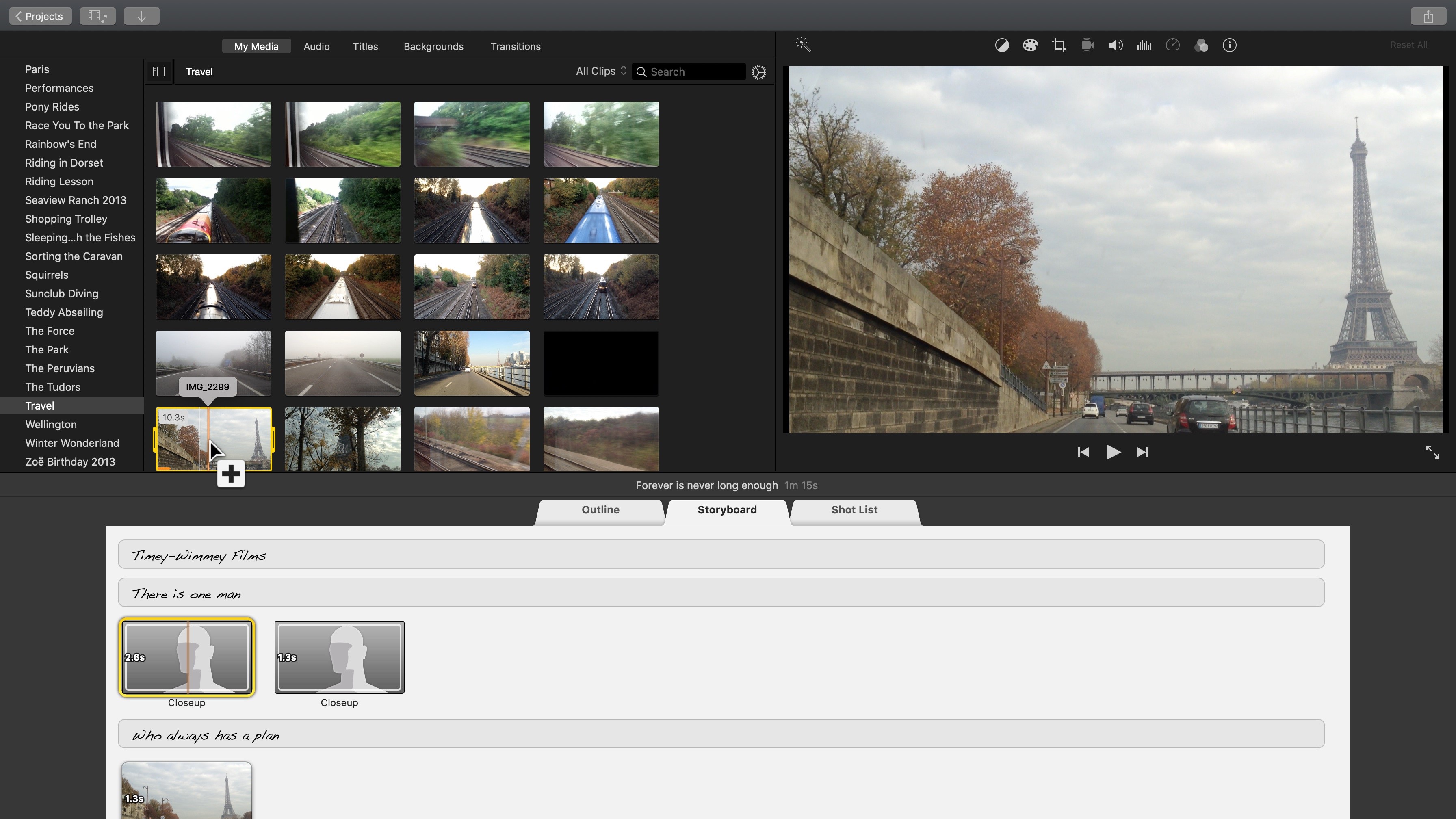Open the volume speaker adjustment icon
The width and height of the screenshot is (1456, 819).
tap(1116, 45)
